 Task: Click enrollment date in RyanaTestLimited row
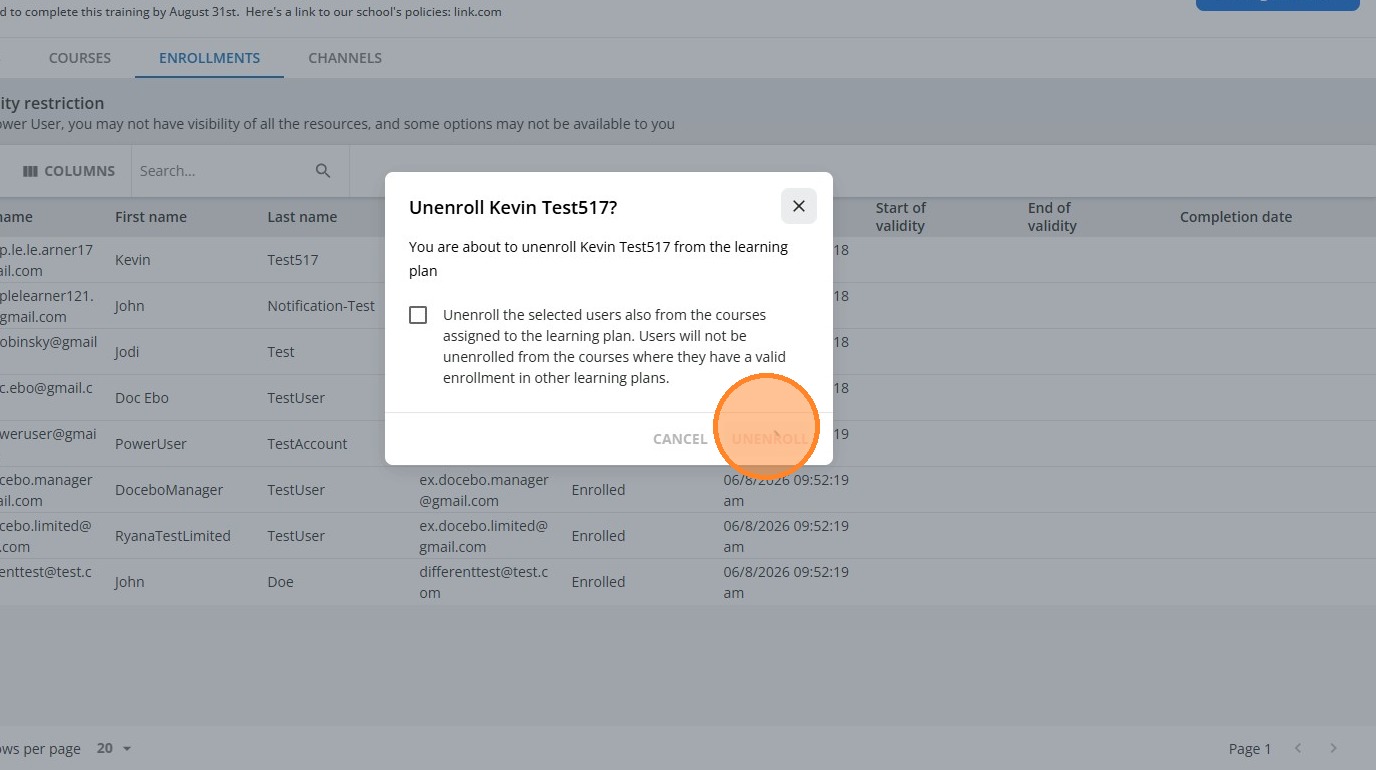(786, 536)
